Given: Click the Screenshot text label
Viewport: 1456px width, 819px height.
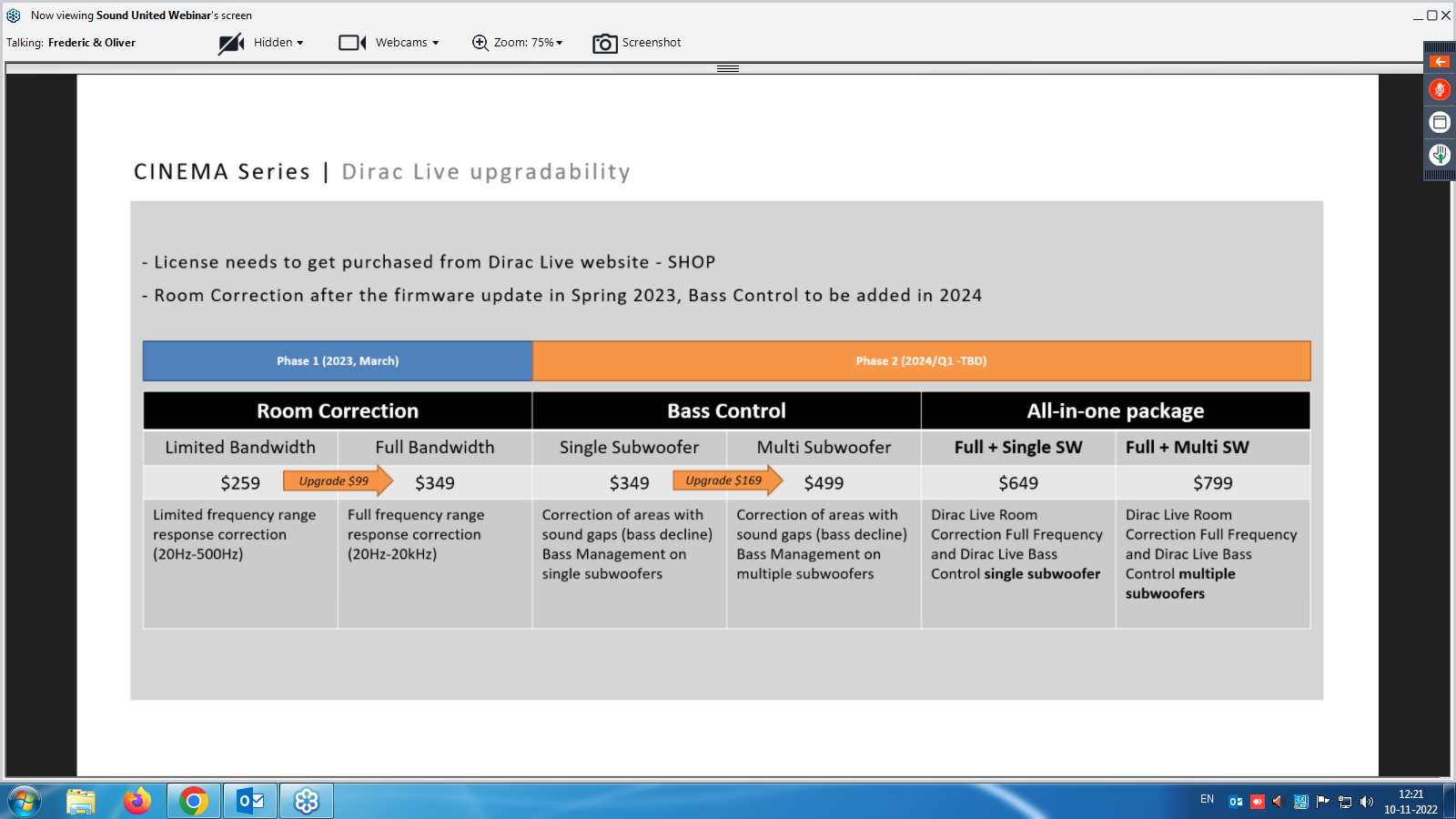Looking at the screenshot, I should tap(652, 43).
